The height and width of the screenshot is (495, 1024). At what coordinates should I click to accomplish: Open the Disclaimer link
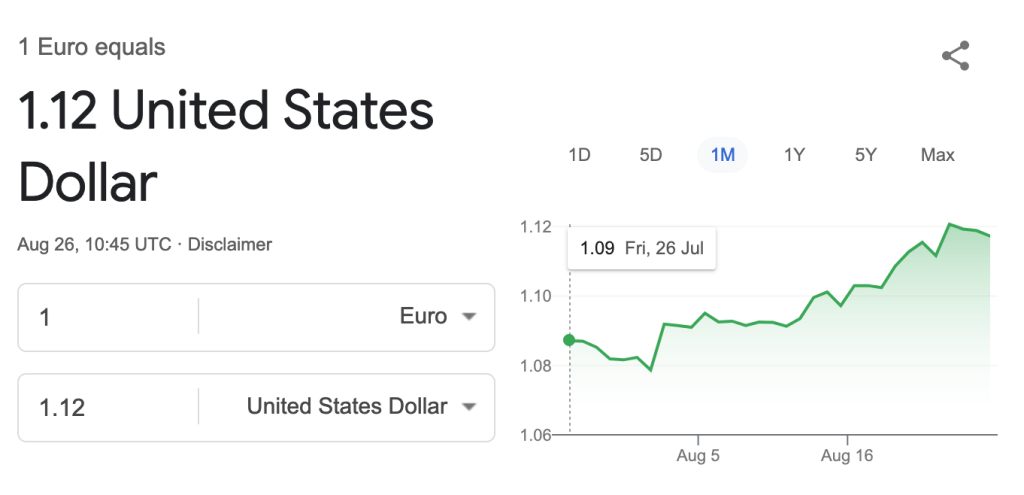[230, 244]
